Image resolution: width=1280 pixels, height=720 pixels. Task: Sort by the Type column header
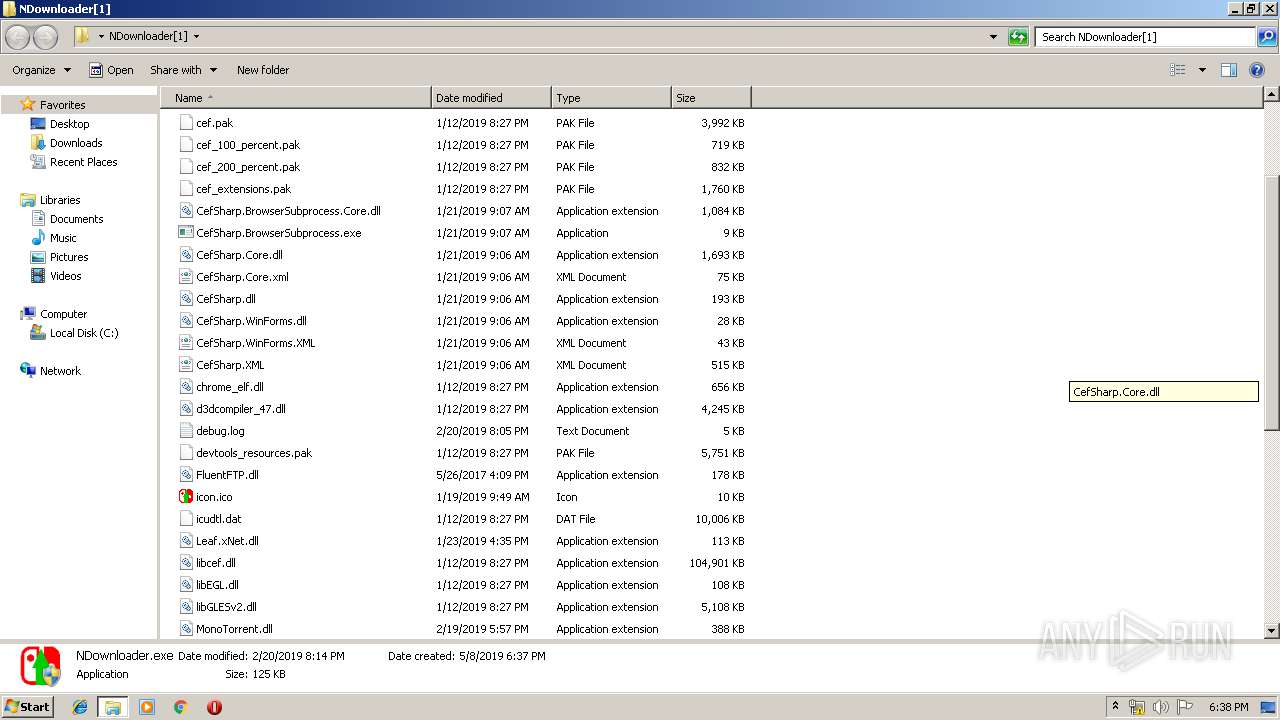pyautogui.click(x=611, y=98)
